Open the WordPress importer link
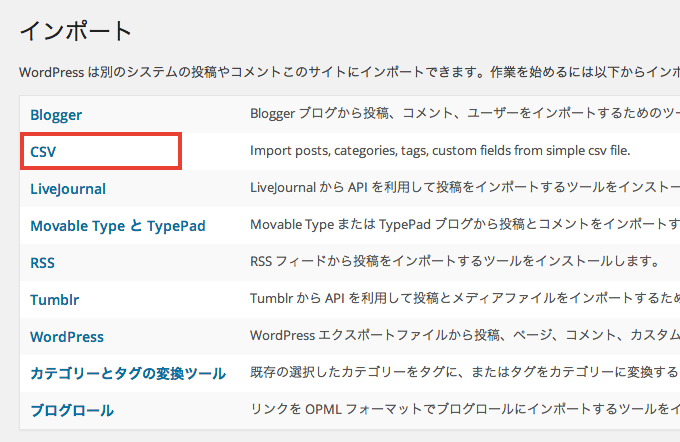The image size is (680, 442). (x=67, y=337)
